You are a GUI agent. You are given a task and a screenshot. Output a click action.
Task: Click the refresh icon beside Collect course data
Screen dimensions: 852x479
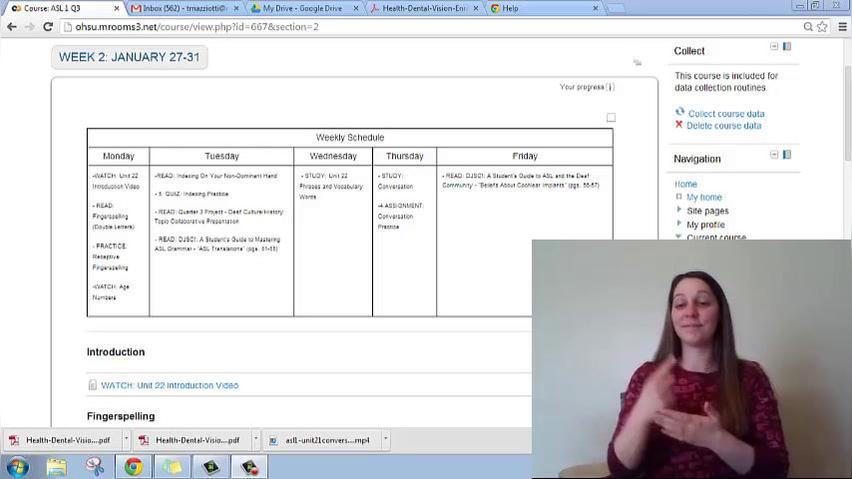[679, 112]
